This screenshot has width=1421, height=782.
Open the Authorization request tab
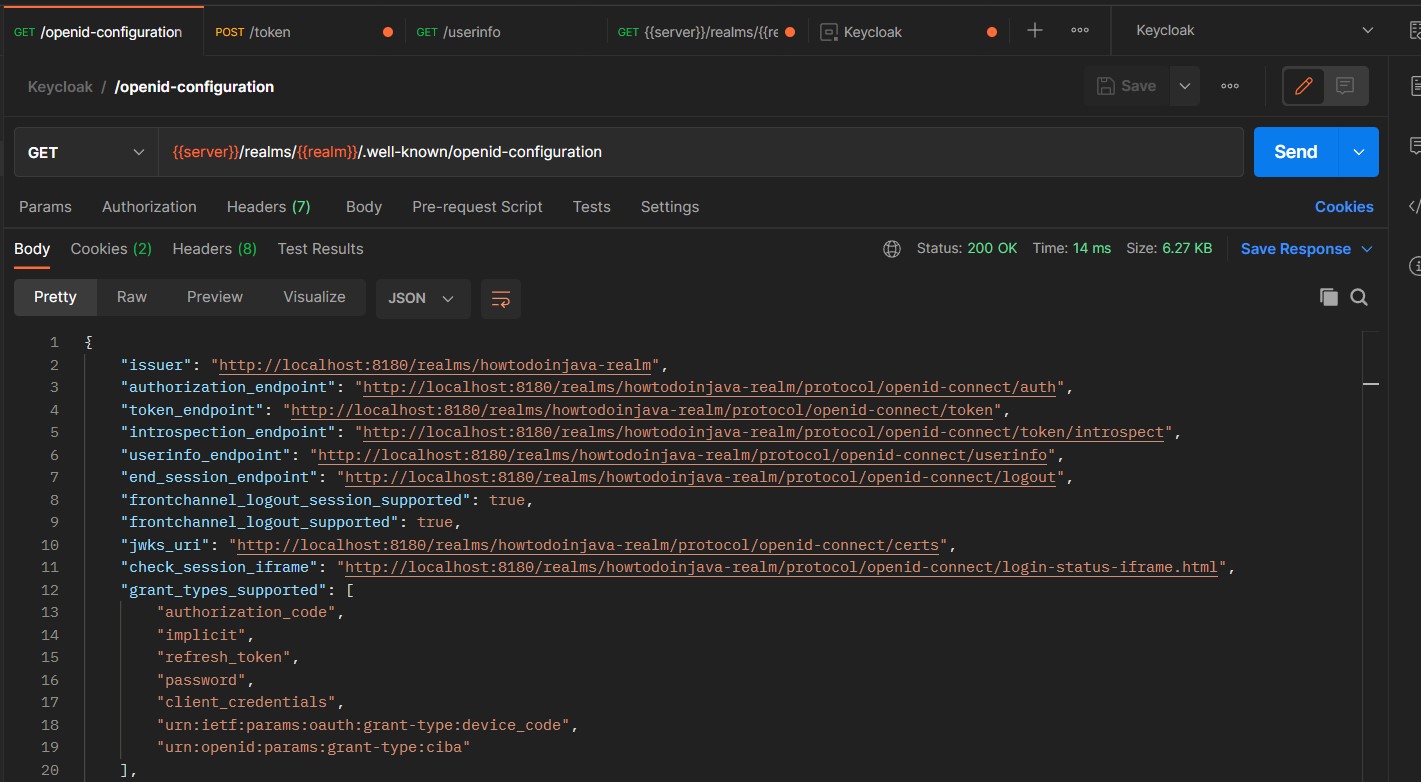(x=149, y=207)
